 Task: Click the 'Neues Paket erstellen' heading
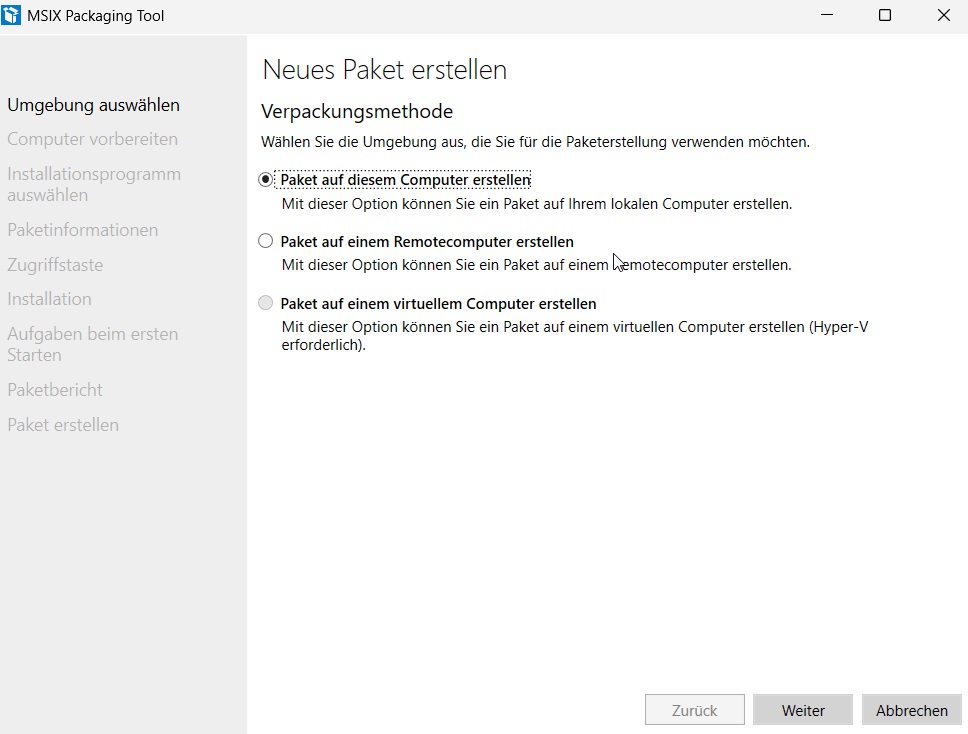tap(384, 70)
